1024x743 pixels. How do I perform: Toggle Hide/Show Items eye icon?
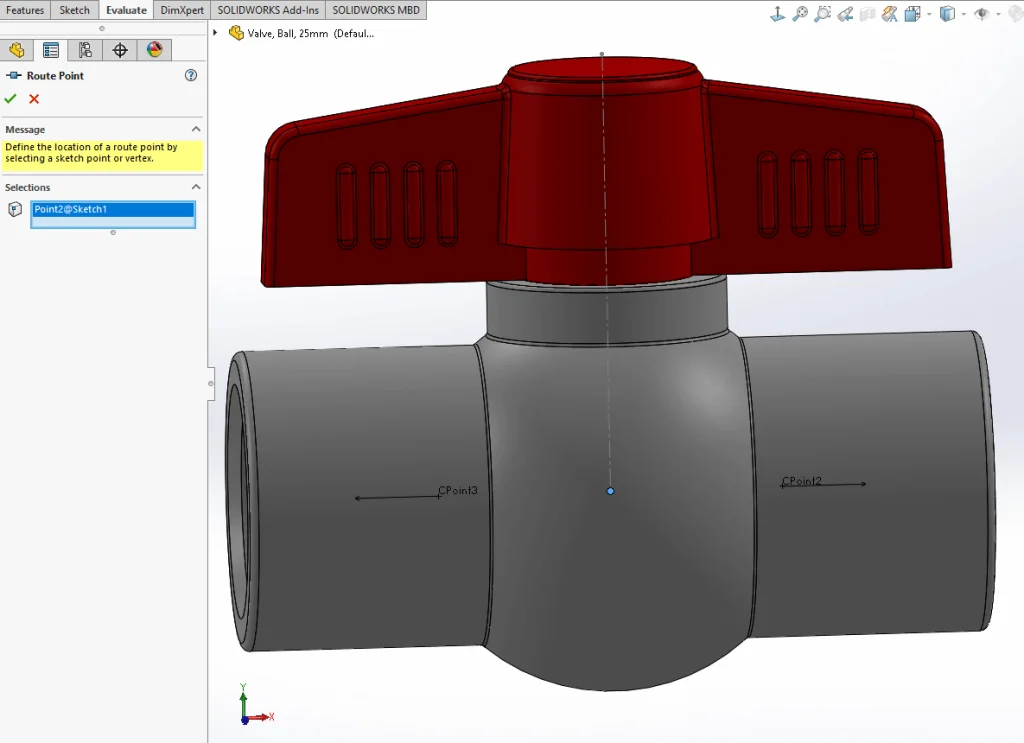point(982,14)
